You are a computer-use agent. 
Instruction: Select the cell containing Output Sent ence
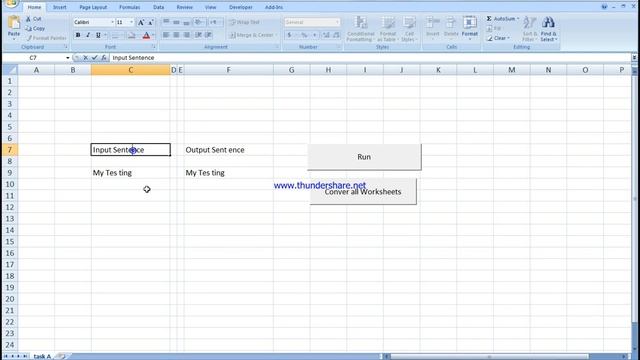[x=228, y=150]
